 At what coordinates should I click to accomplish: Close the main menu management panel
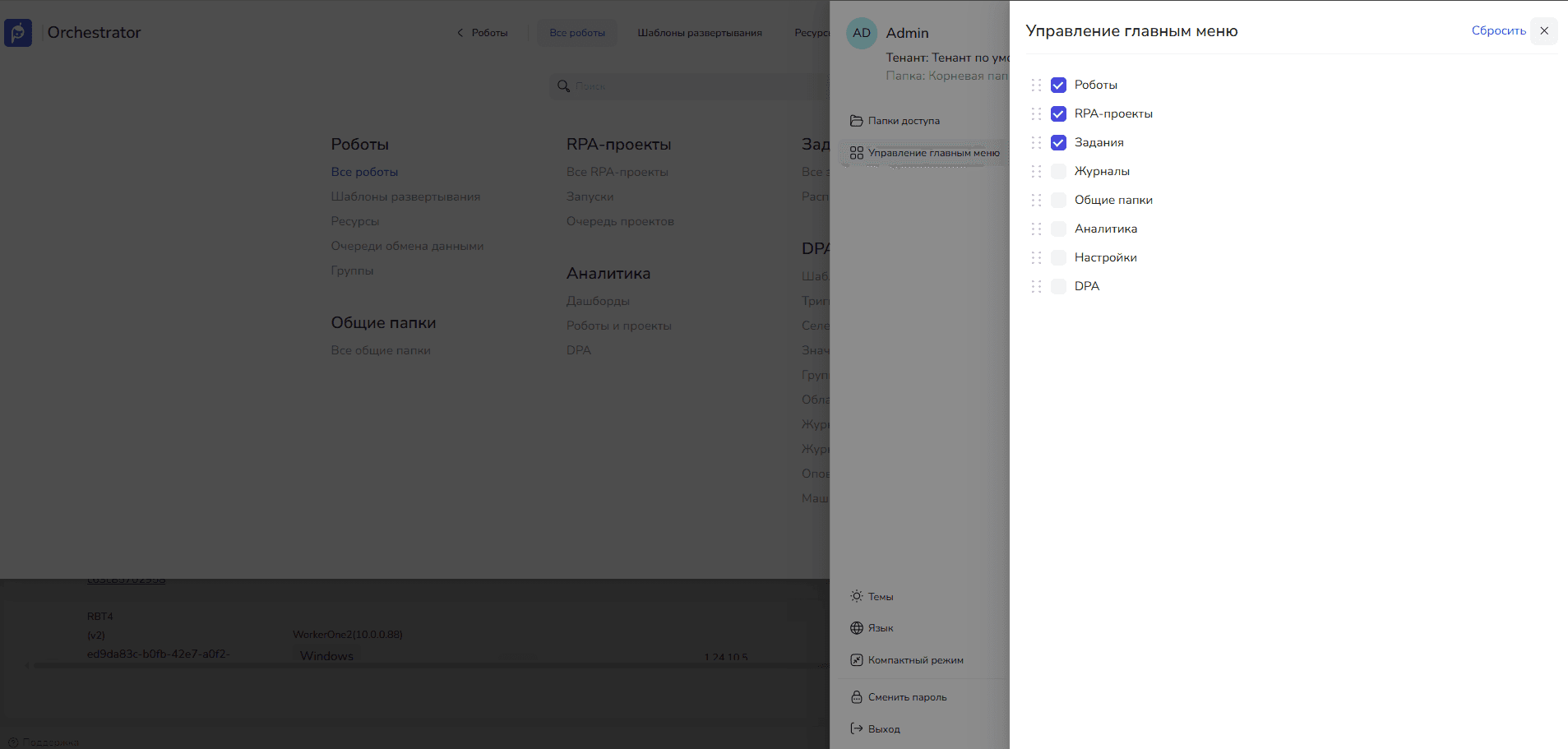1543,31
